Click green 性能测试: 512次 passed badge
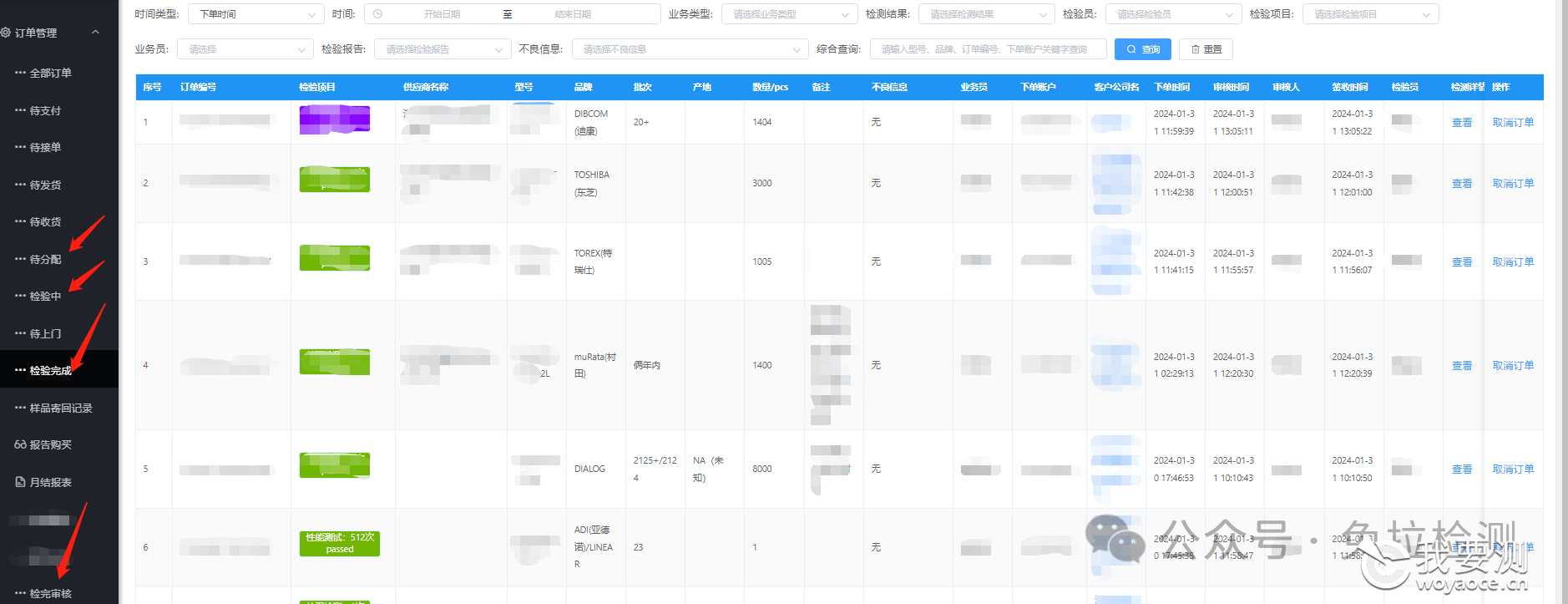 pos(340,544)
